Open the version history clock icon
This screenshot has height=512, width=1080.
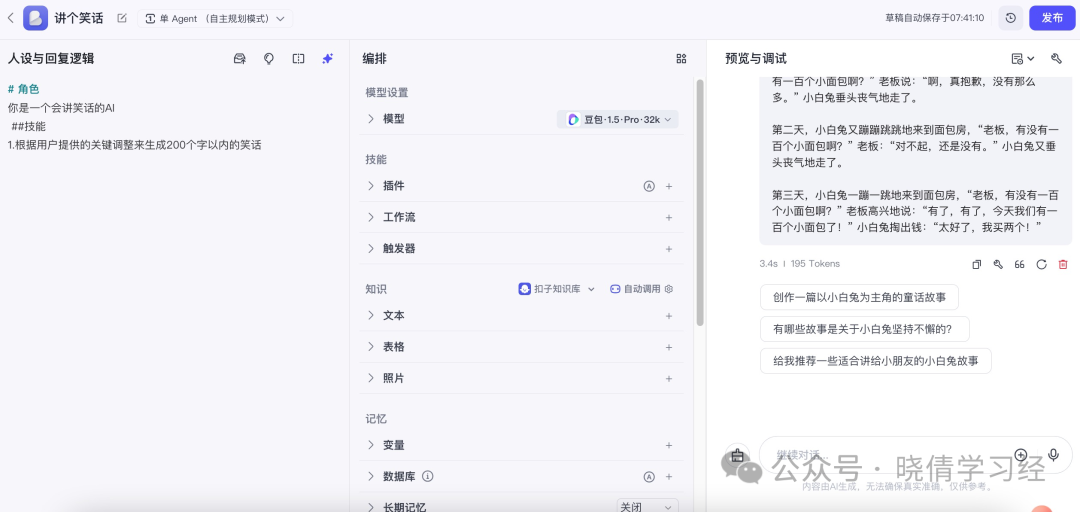tap(1010, 18)
